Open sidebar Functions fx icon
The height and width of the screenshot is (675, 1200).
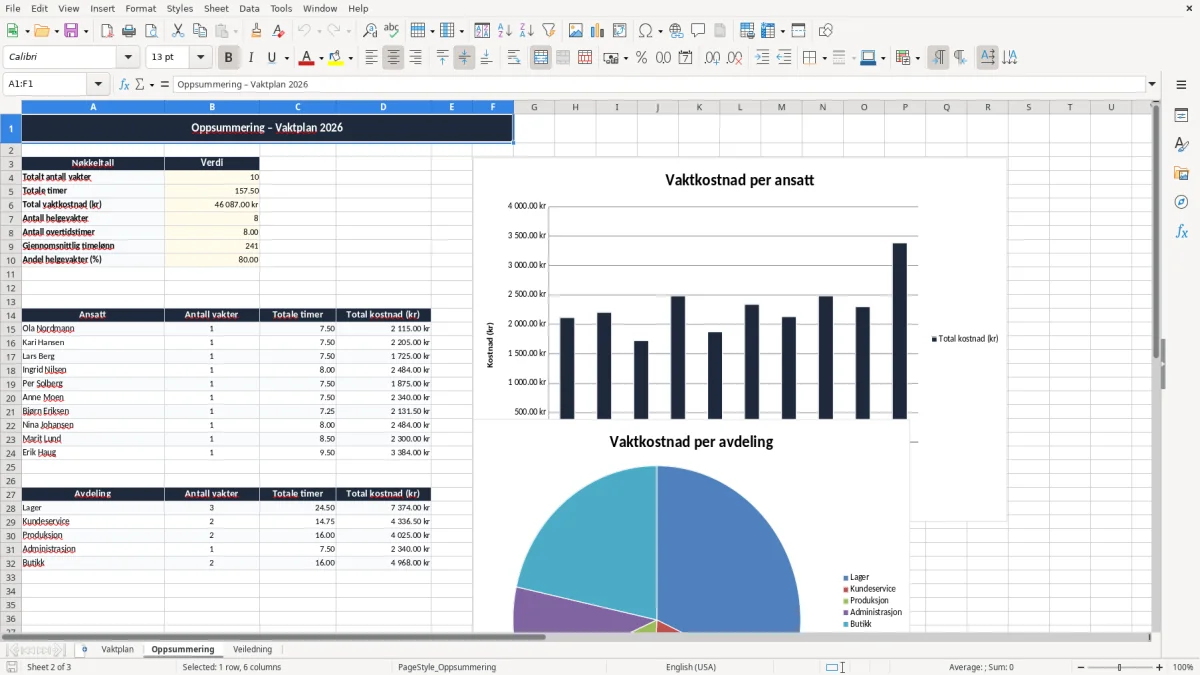1181,232
